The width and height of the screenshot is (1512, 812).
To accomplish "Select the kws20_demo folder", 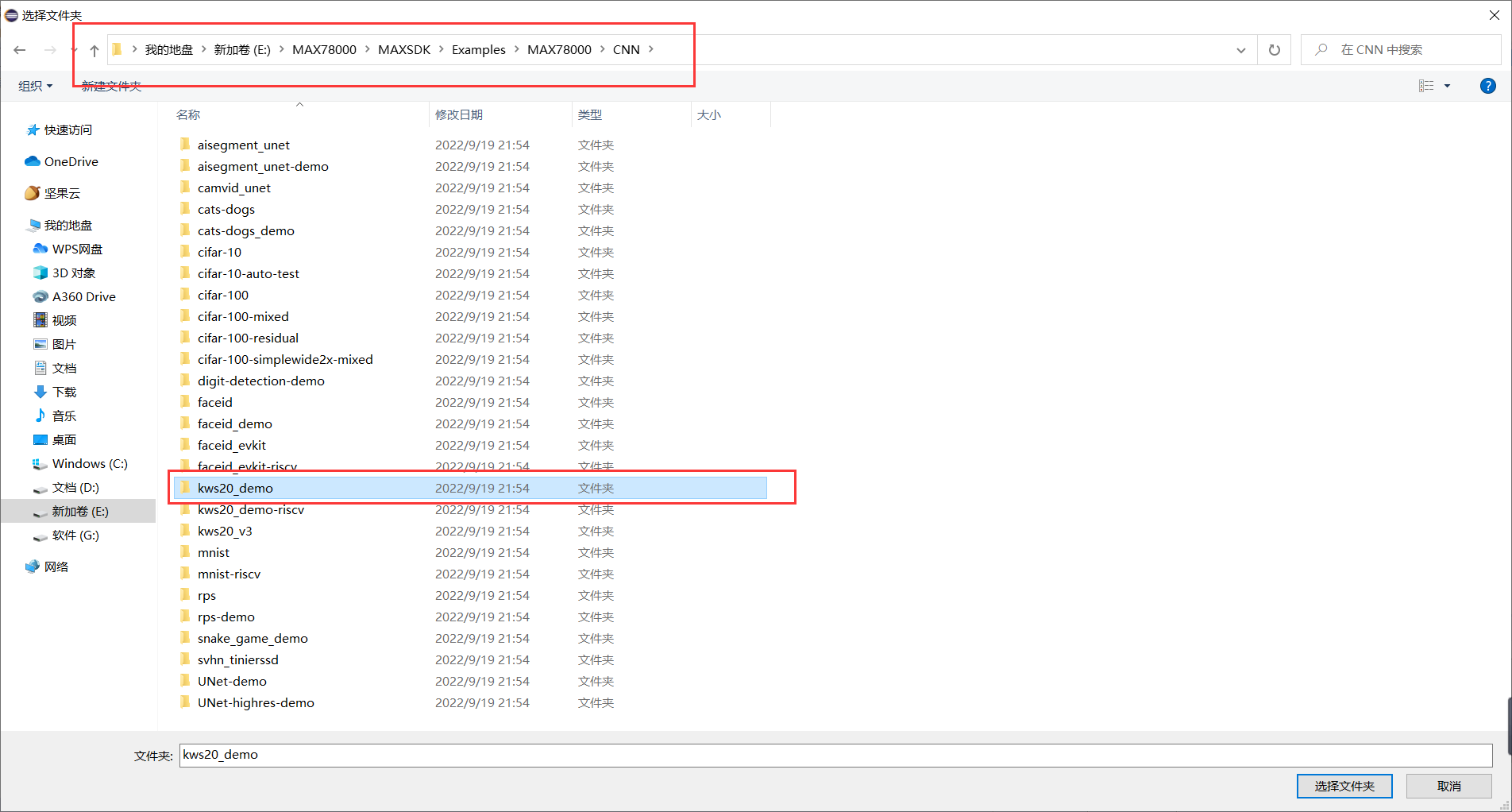I will pyautogui.click(x=235, y=488).
